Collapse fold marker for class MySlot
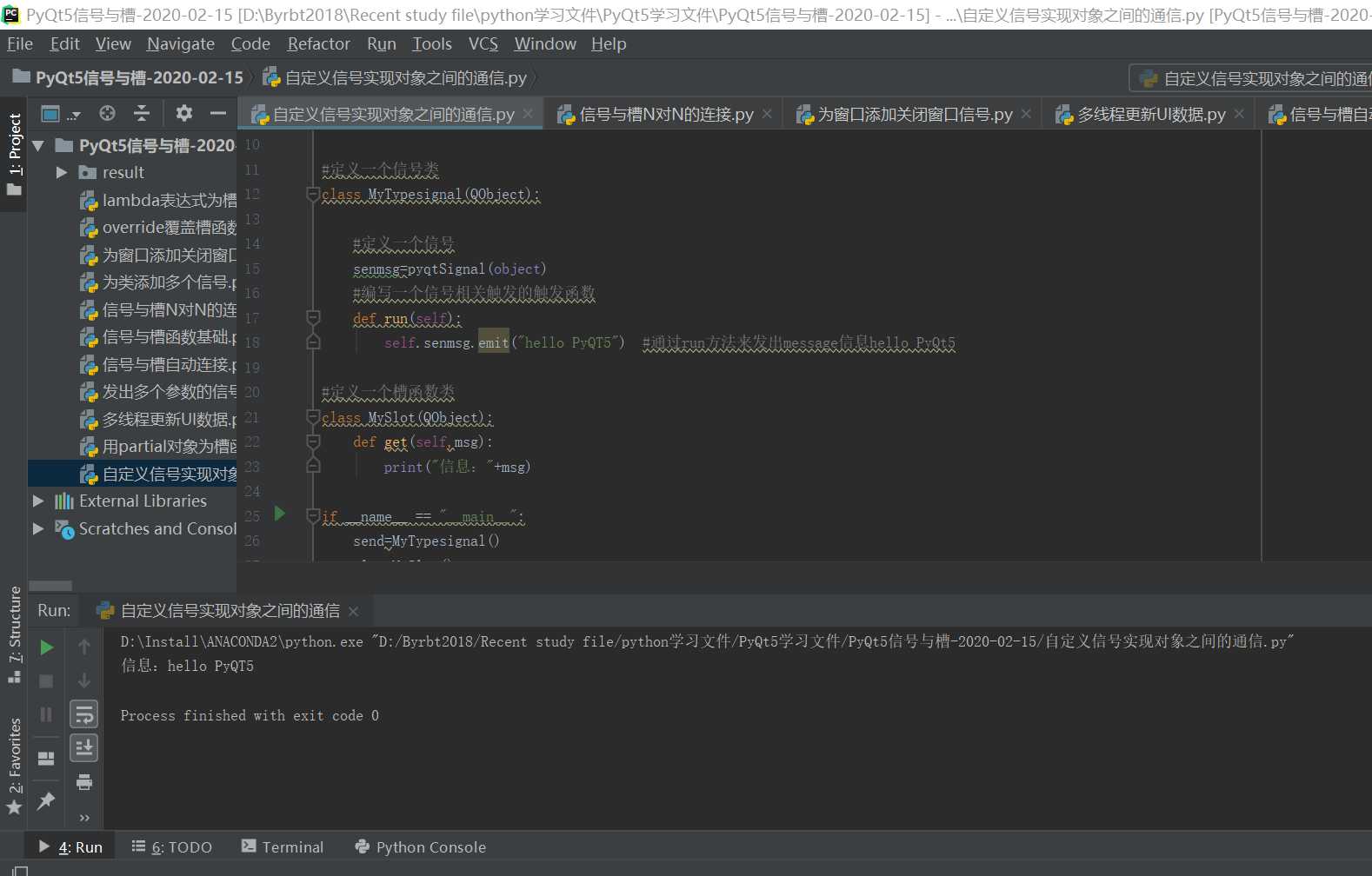The image size is (1372, 876). pyautogui.click(x=313, y=418)
